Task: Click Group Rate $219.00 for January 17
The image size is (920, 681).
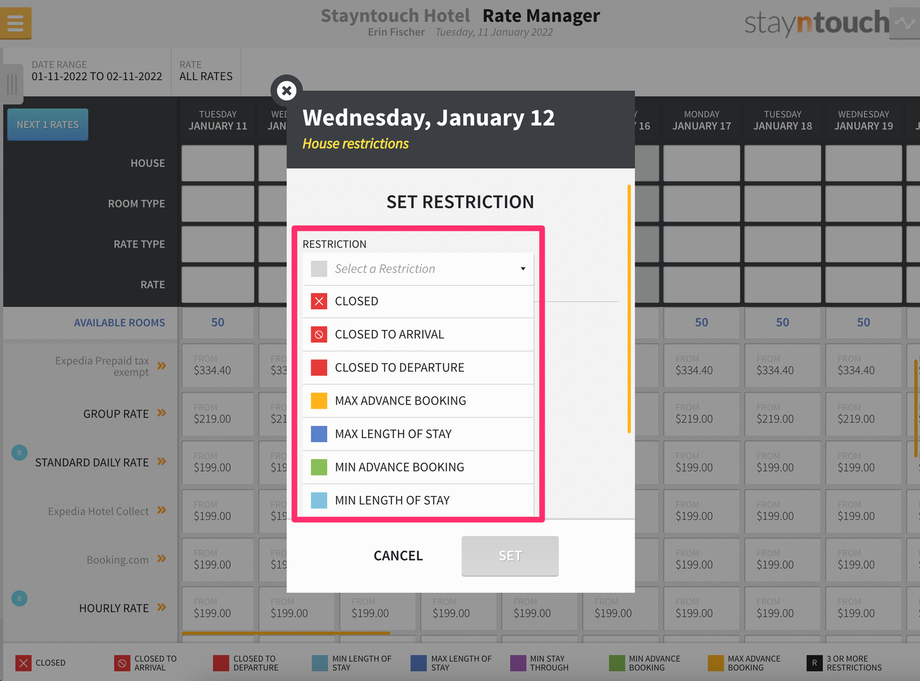Action: (701, 414)
